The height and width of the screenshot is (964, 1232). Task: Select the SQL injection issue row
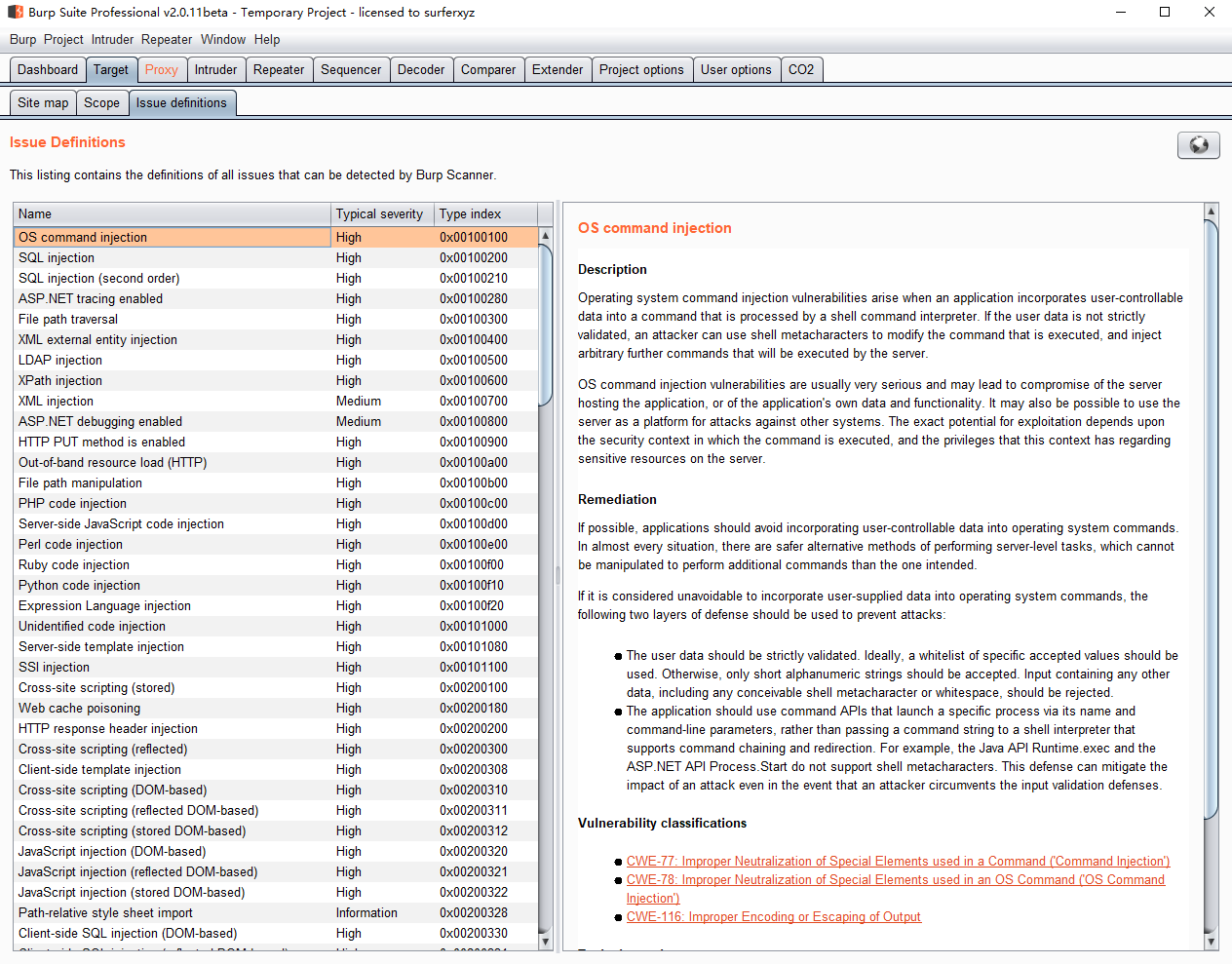coord(57,258)
